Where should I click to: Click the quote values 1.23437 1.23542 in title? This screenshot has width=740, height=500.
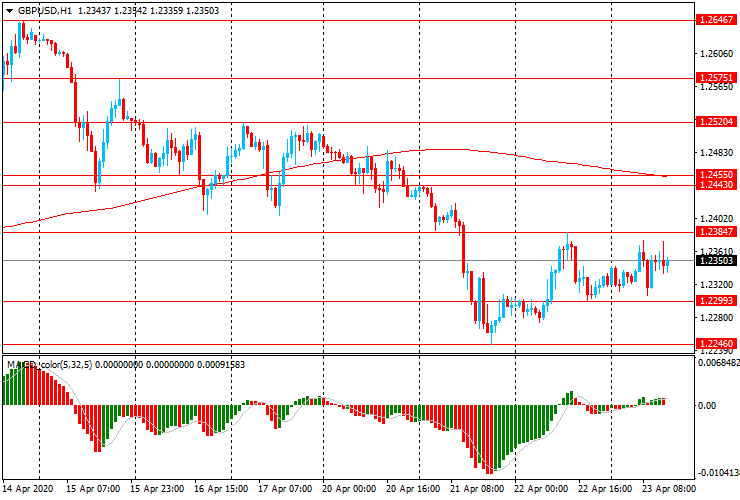tap(112, 10)
